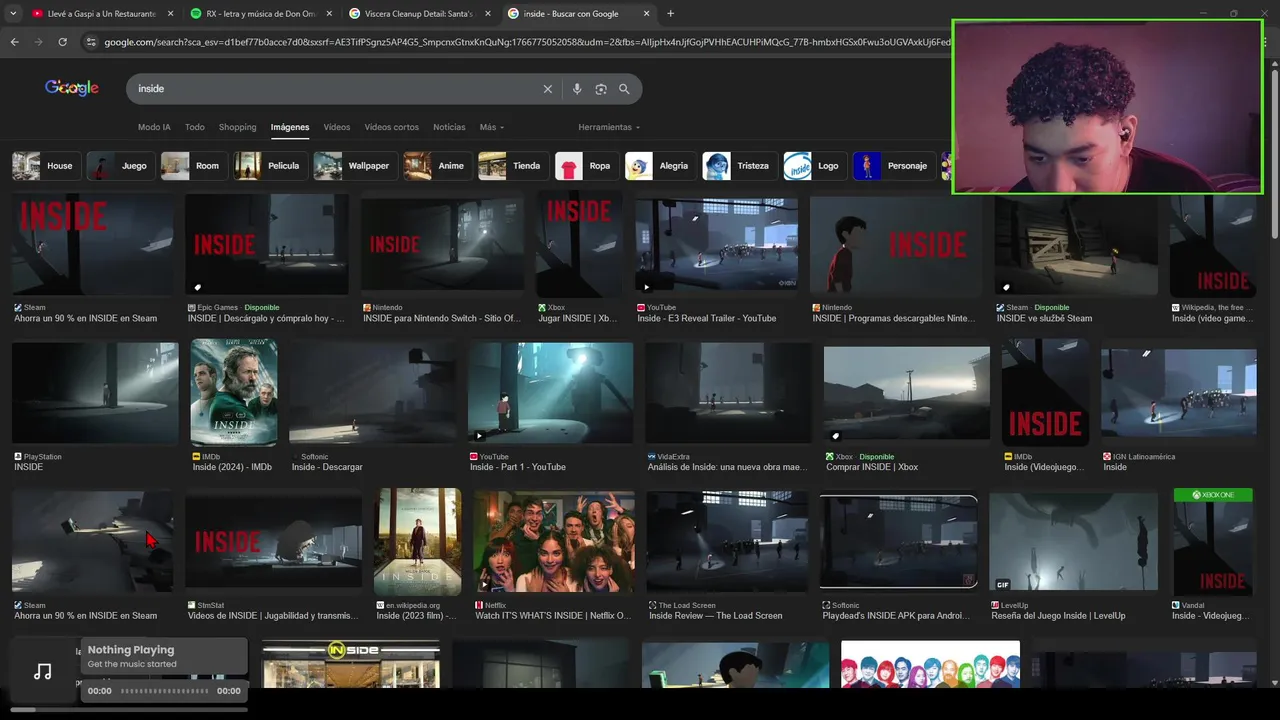
Task: Clear the search box with the X icon
Action: tap(548, 89)
